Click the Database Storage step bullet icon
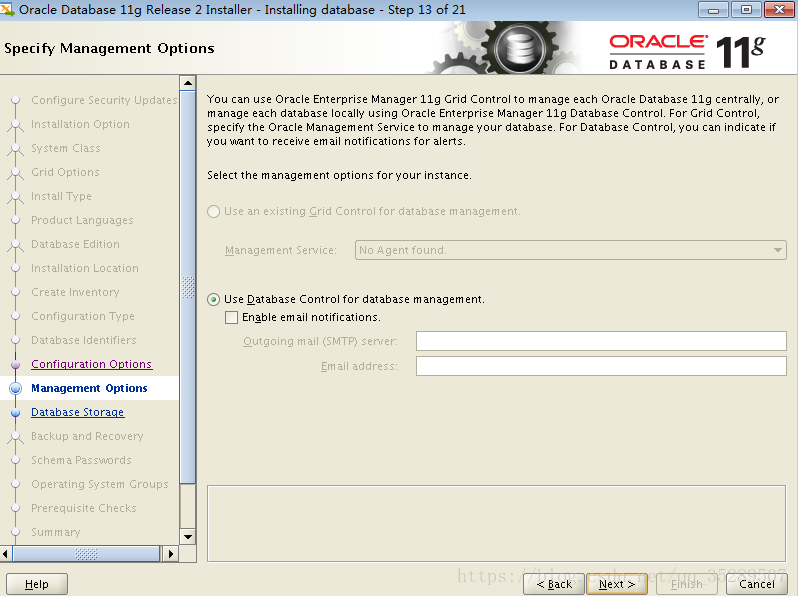The width and height of the screenshot is (798, 596). (16, 412)
